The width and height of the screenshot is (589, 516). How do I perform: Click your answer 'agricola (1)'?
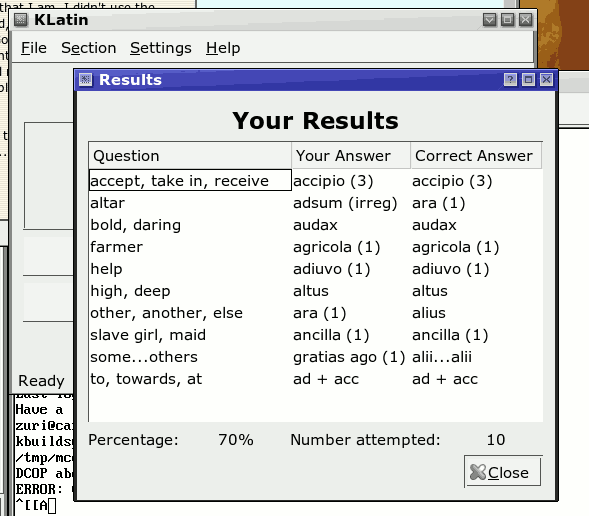337,247
